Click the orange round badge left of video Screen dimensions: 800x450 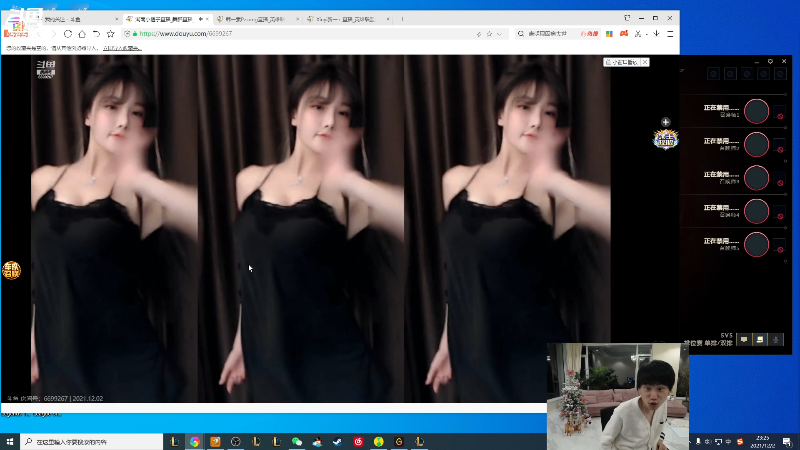11,270
